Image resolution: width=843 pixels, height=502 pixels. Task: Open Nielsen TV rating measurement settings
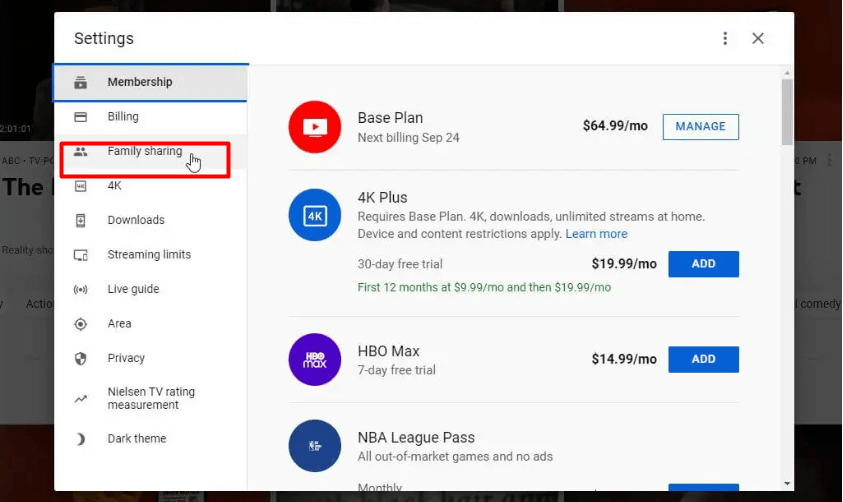pyautogui.click(x=151, y=398)
